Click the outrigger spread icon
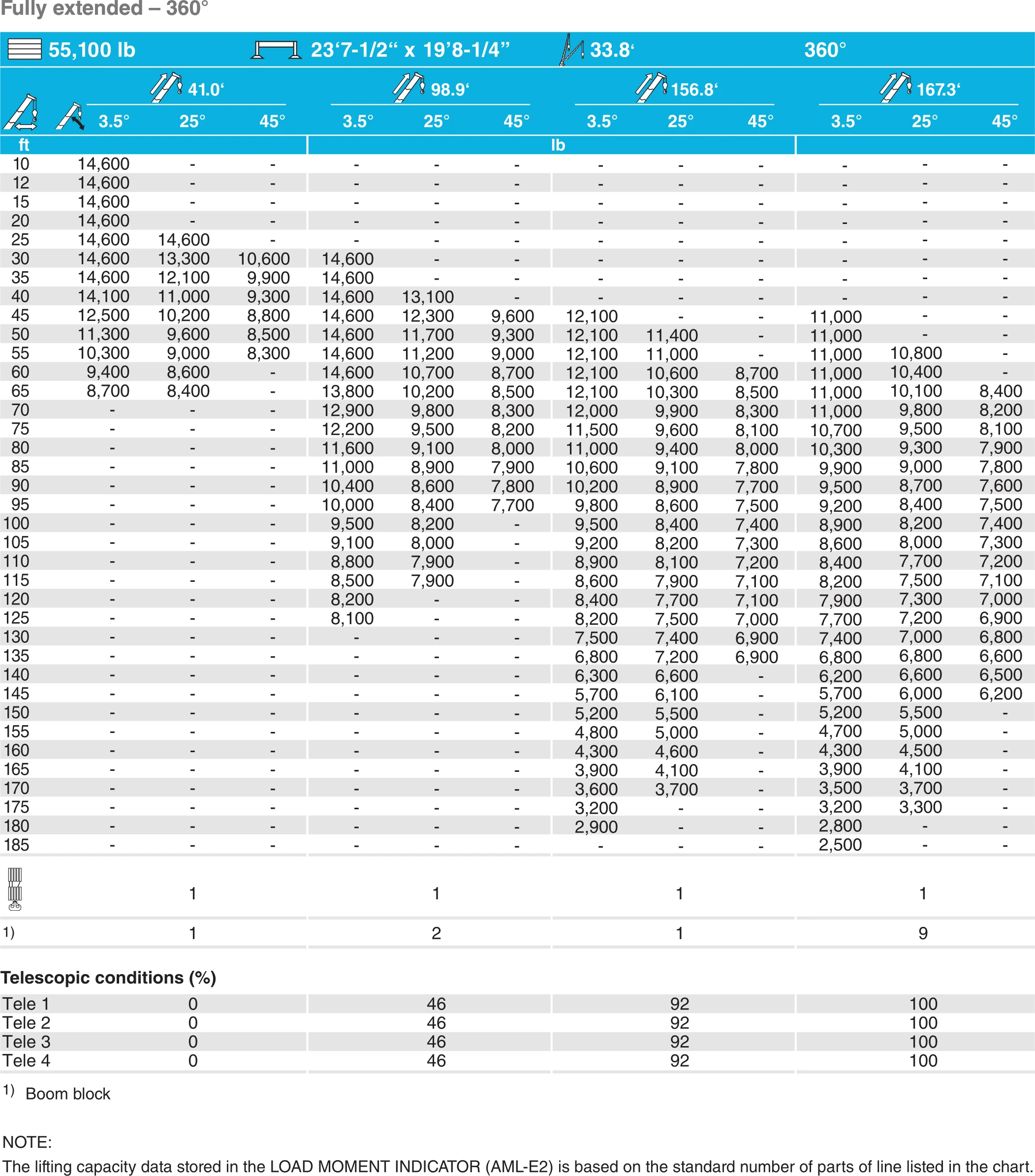This screenshot has width=1035, height=1176. pos(276,50)
